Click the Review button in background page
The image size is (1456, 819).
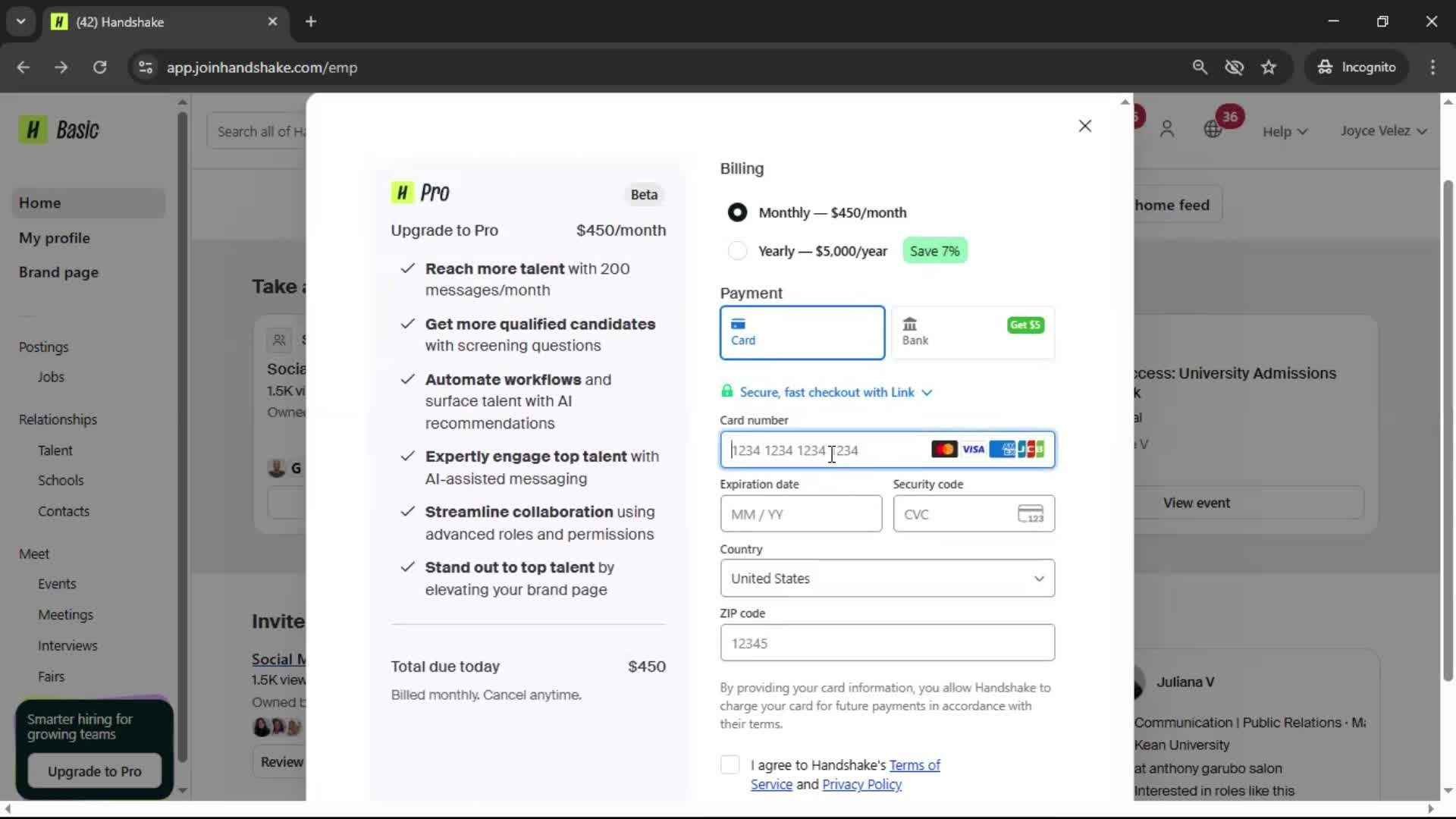pyautogui.click(x=281, y=762)
